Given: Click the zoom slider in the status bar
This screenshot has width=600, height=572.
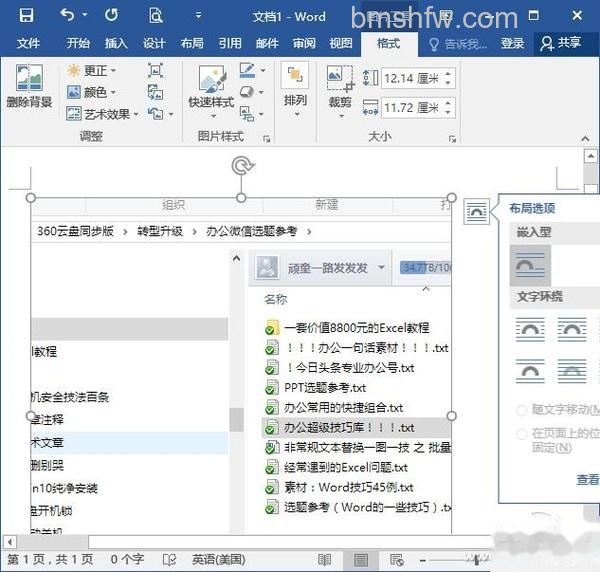Looking at the screenshot, I should (x=453, y=561).
